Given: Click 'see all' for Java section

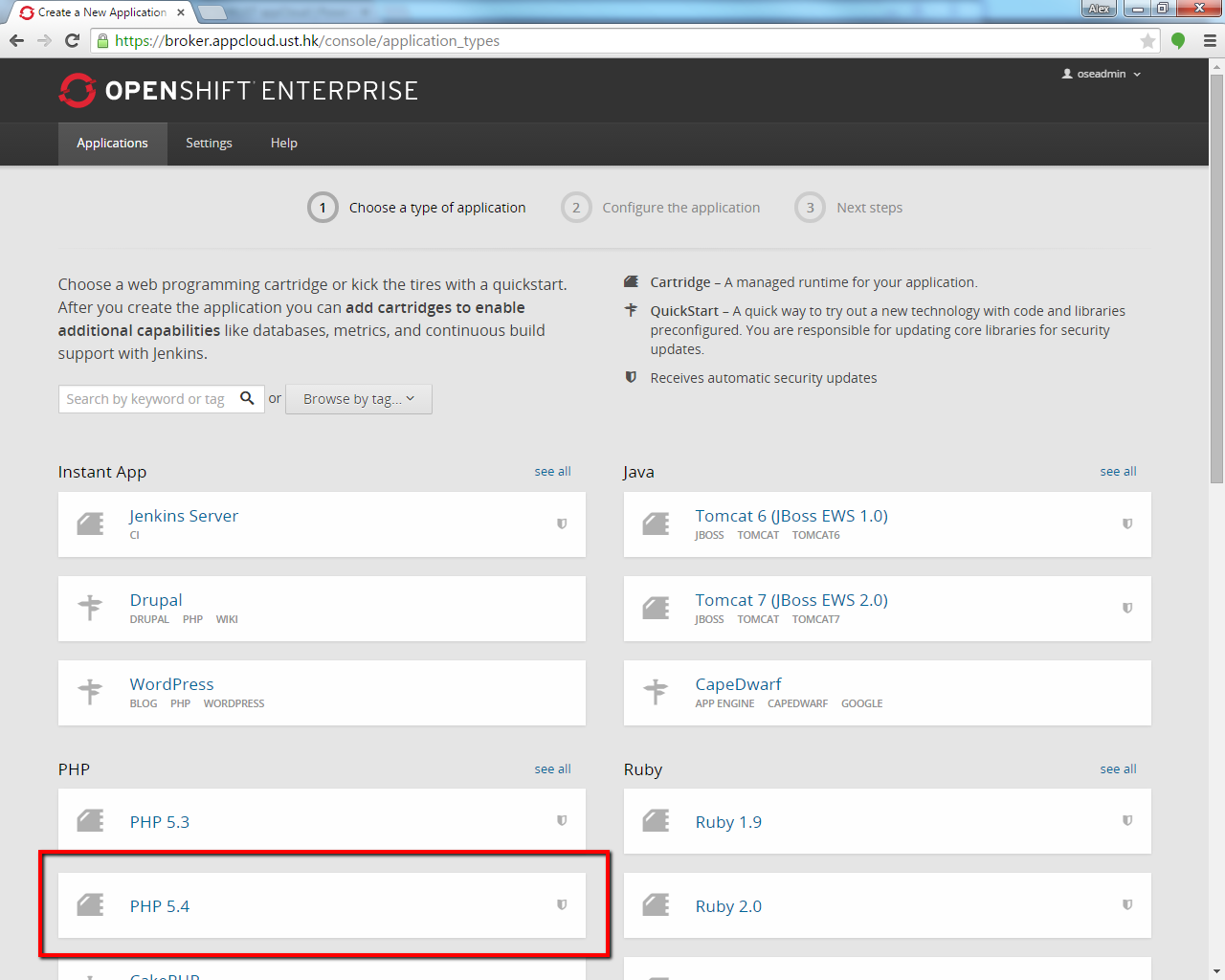Looking at the screenshot, I should (1118, 472).
